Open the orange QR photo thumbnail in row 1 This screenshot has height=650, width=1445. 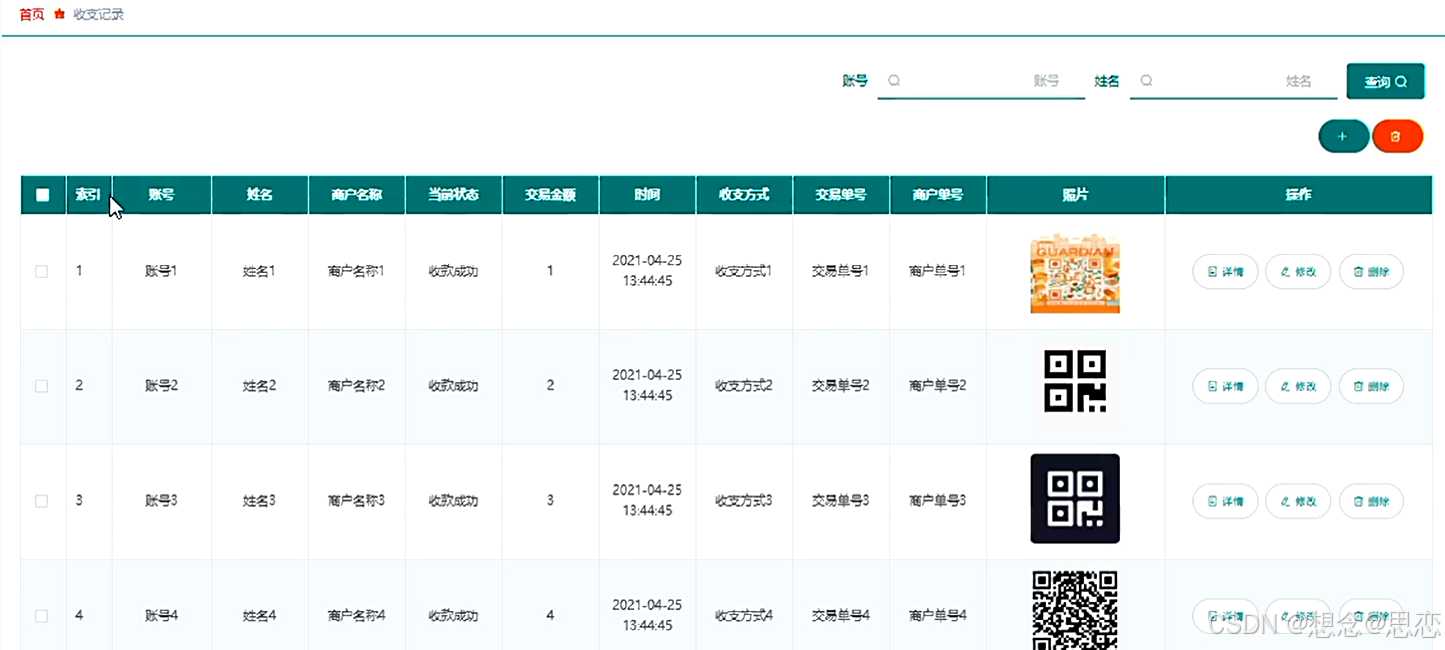point(1075,272)
